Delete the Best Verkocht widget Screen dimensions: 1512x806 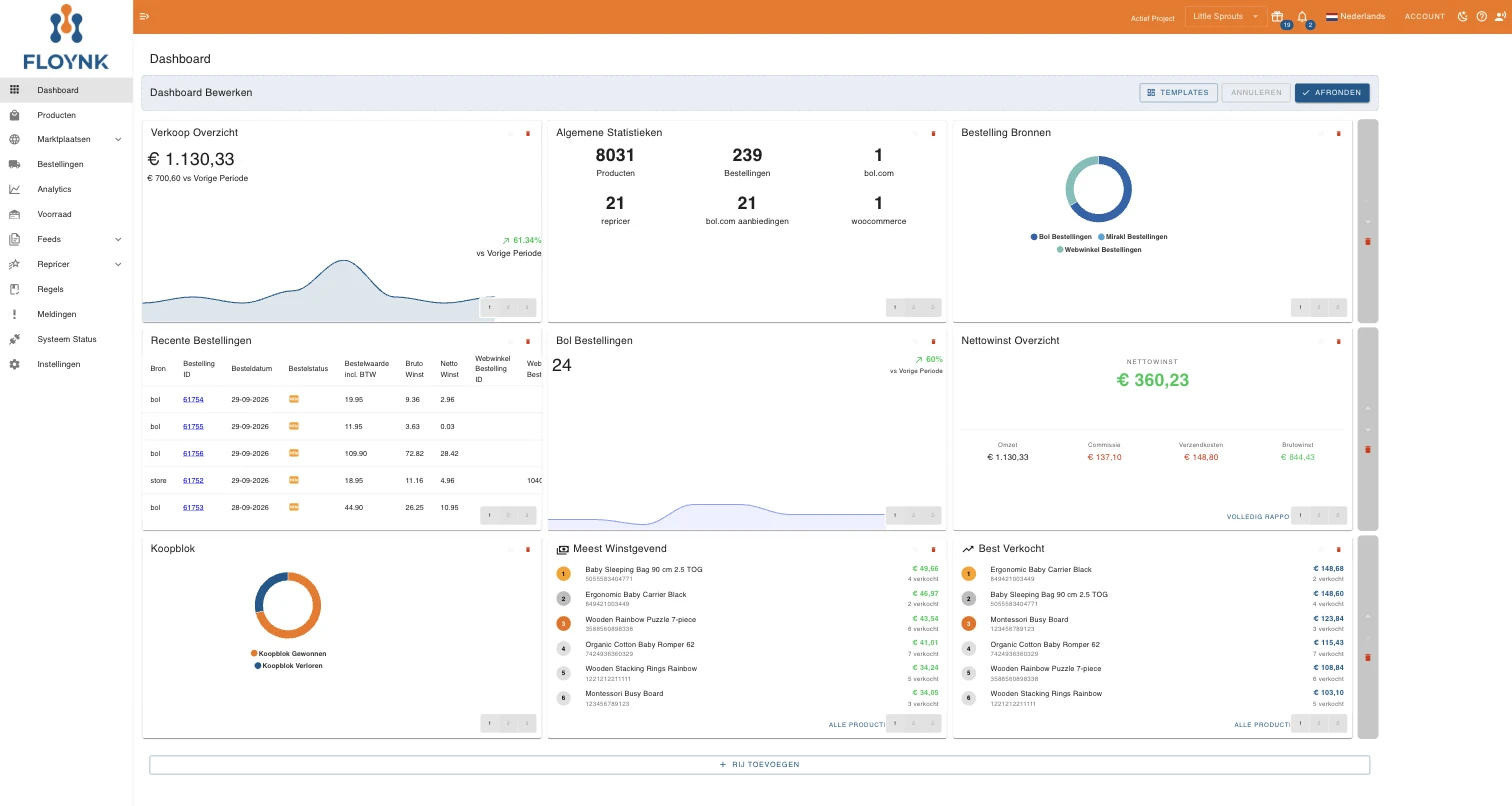[1338, 549]
